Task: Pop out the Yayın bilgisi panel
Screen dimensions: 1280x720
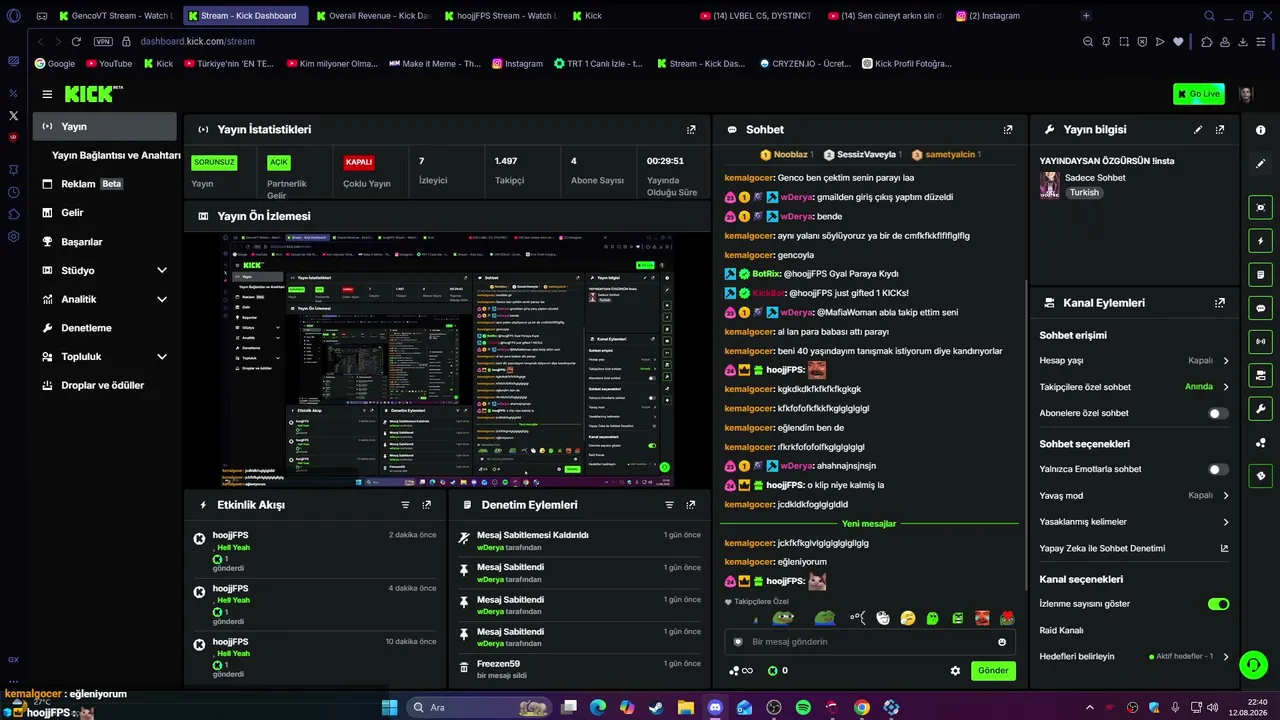Action: pyautogui.click(x=1220, y=130)
